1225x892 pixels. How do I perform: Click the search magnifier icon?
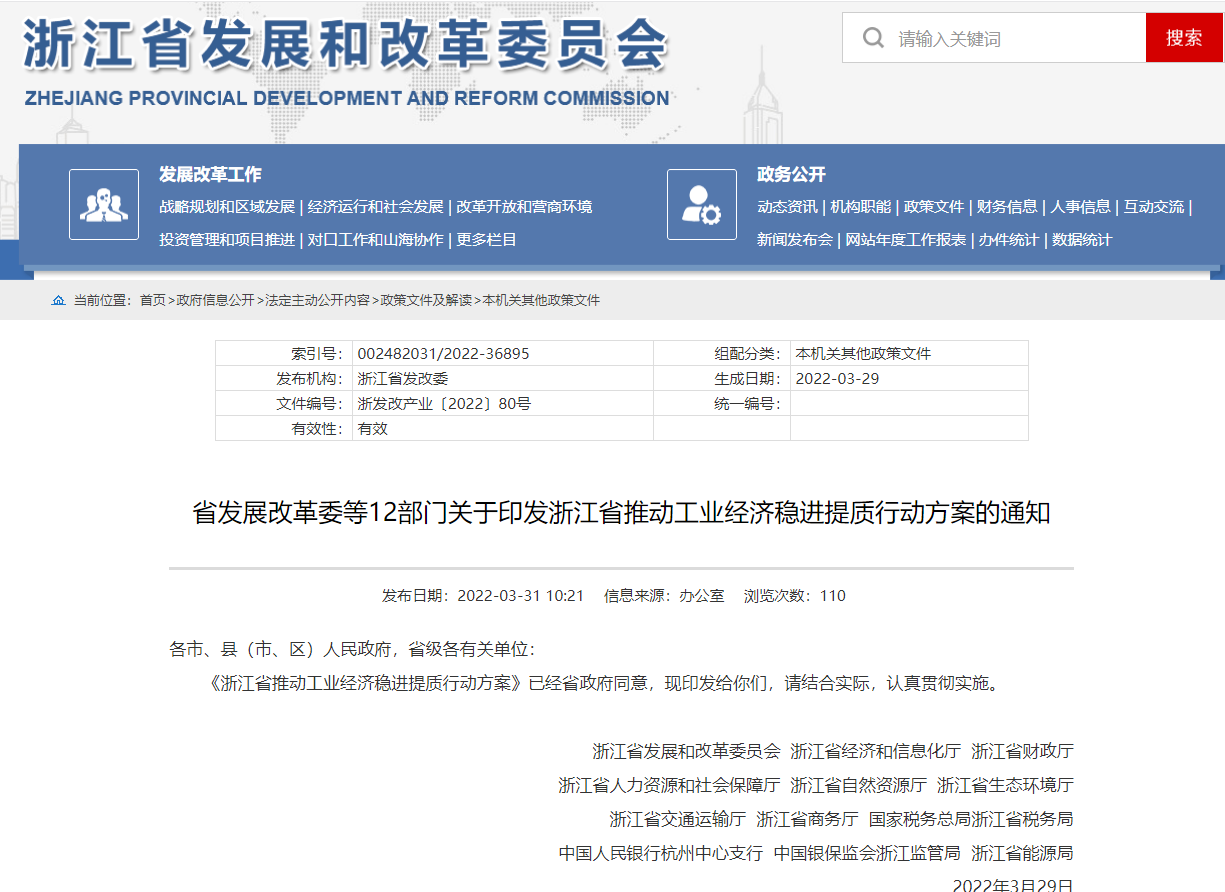click(x=873, y=38)
